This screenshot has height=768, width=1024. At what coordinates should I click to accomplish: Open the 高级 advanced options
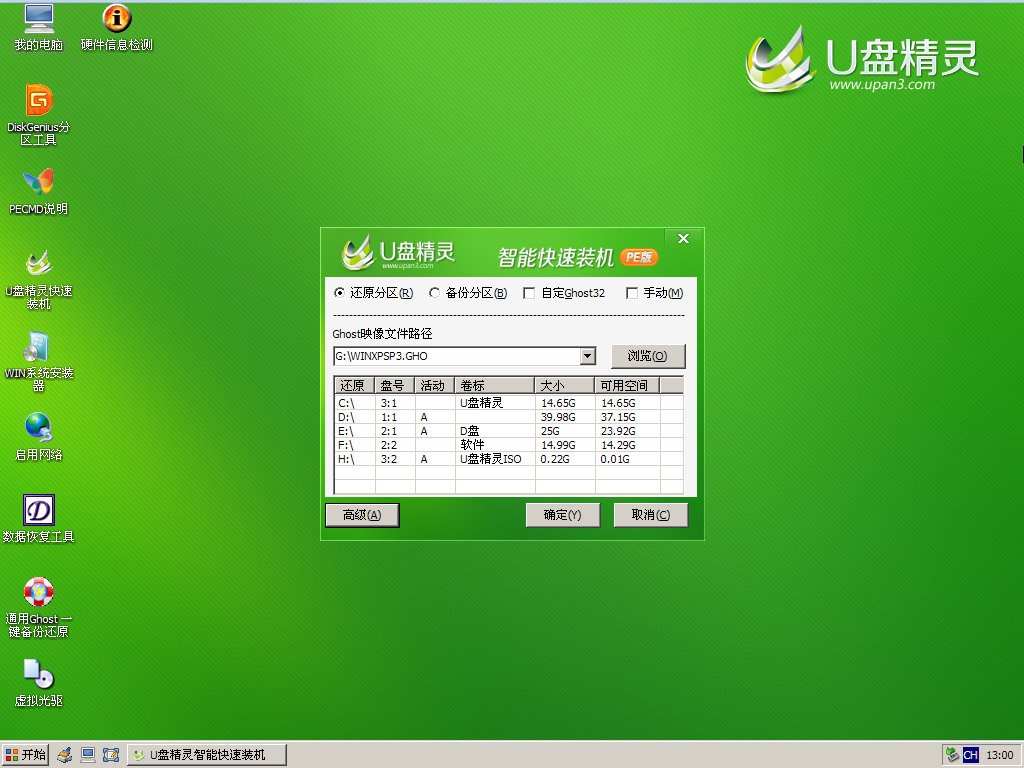361,515
